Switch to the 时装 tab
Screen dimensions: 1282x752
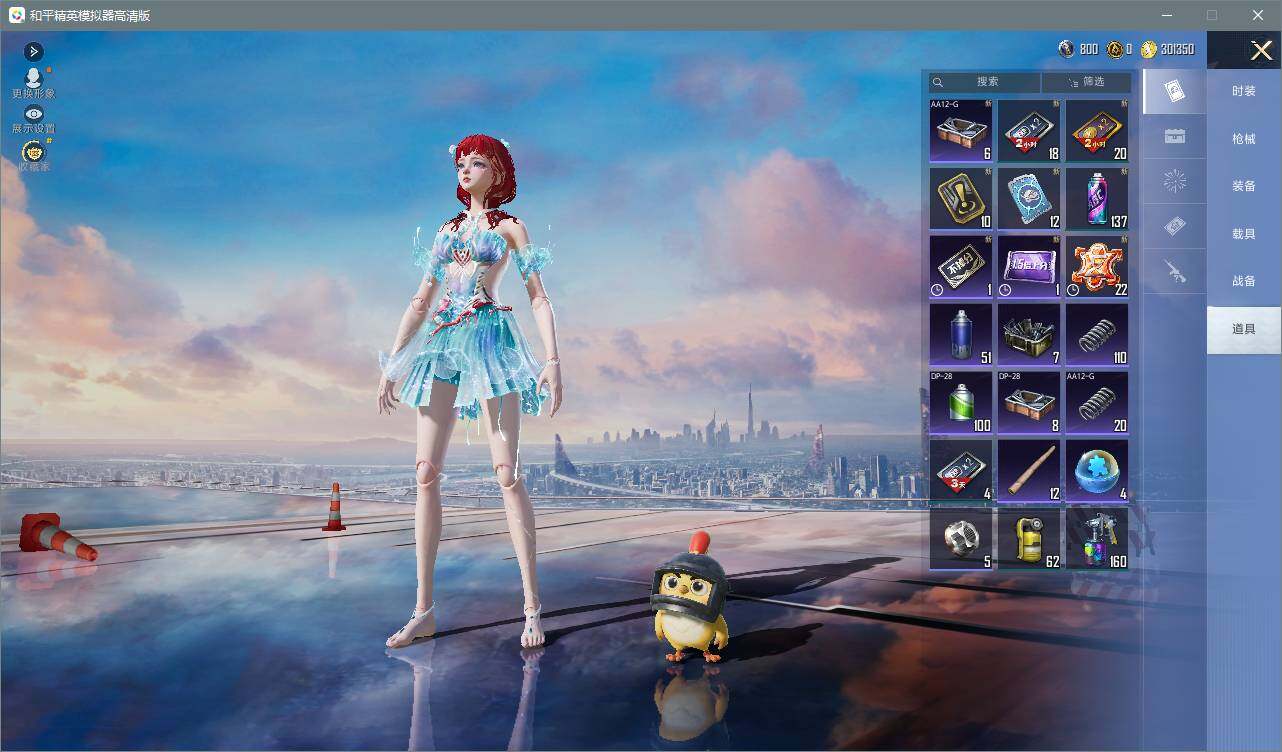click(1244, 91)
